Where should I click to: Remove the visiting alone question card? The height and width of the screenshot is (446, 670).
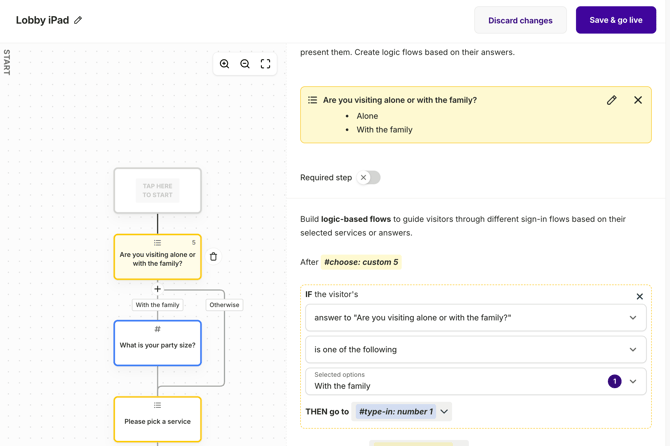coord(638,100)
